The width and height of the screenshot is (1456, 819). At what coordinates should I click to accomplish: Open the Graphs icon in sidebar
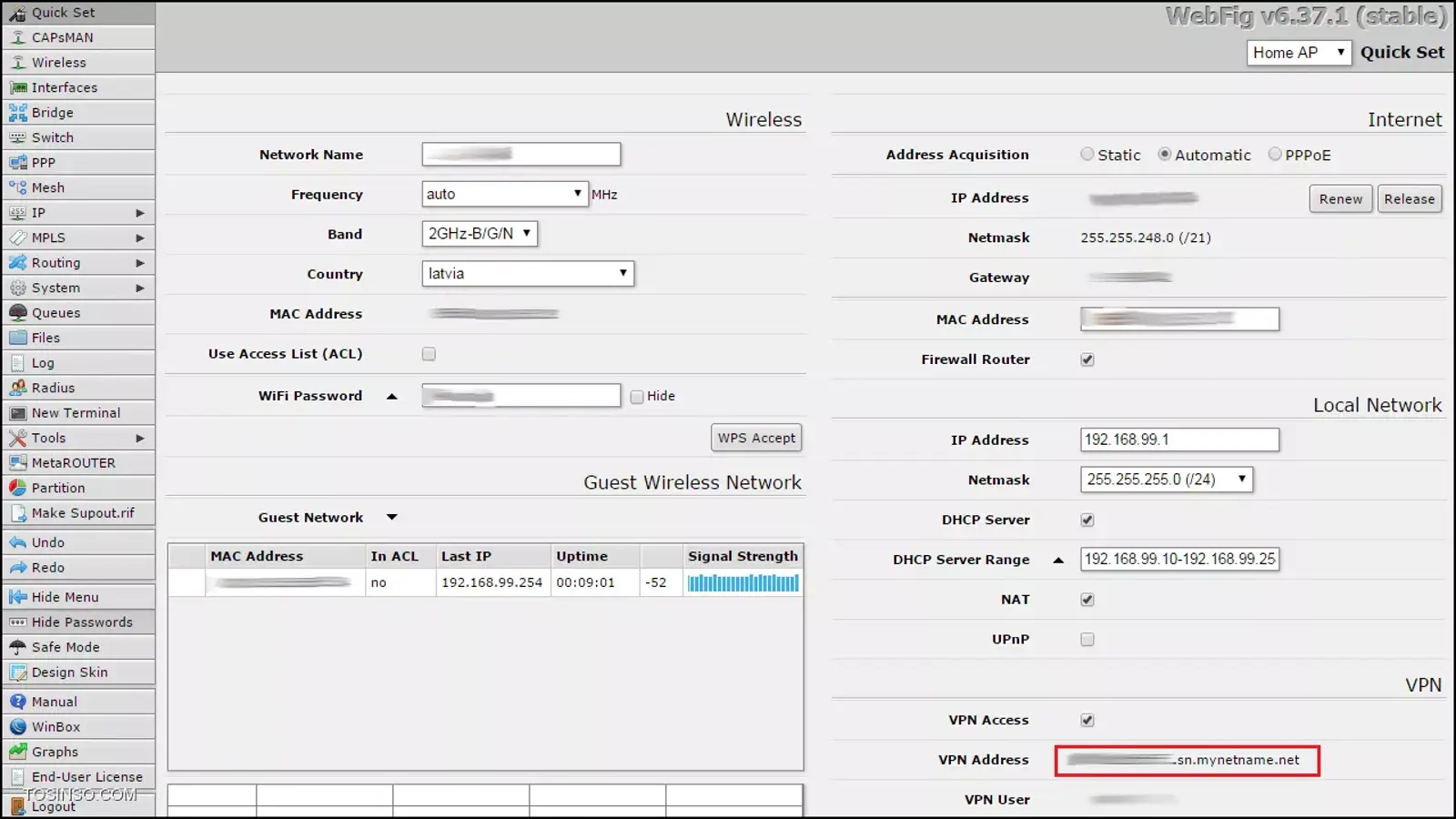(17, 752)
